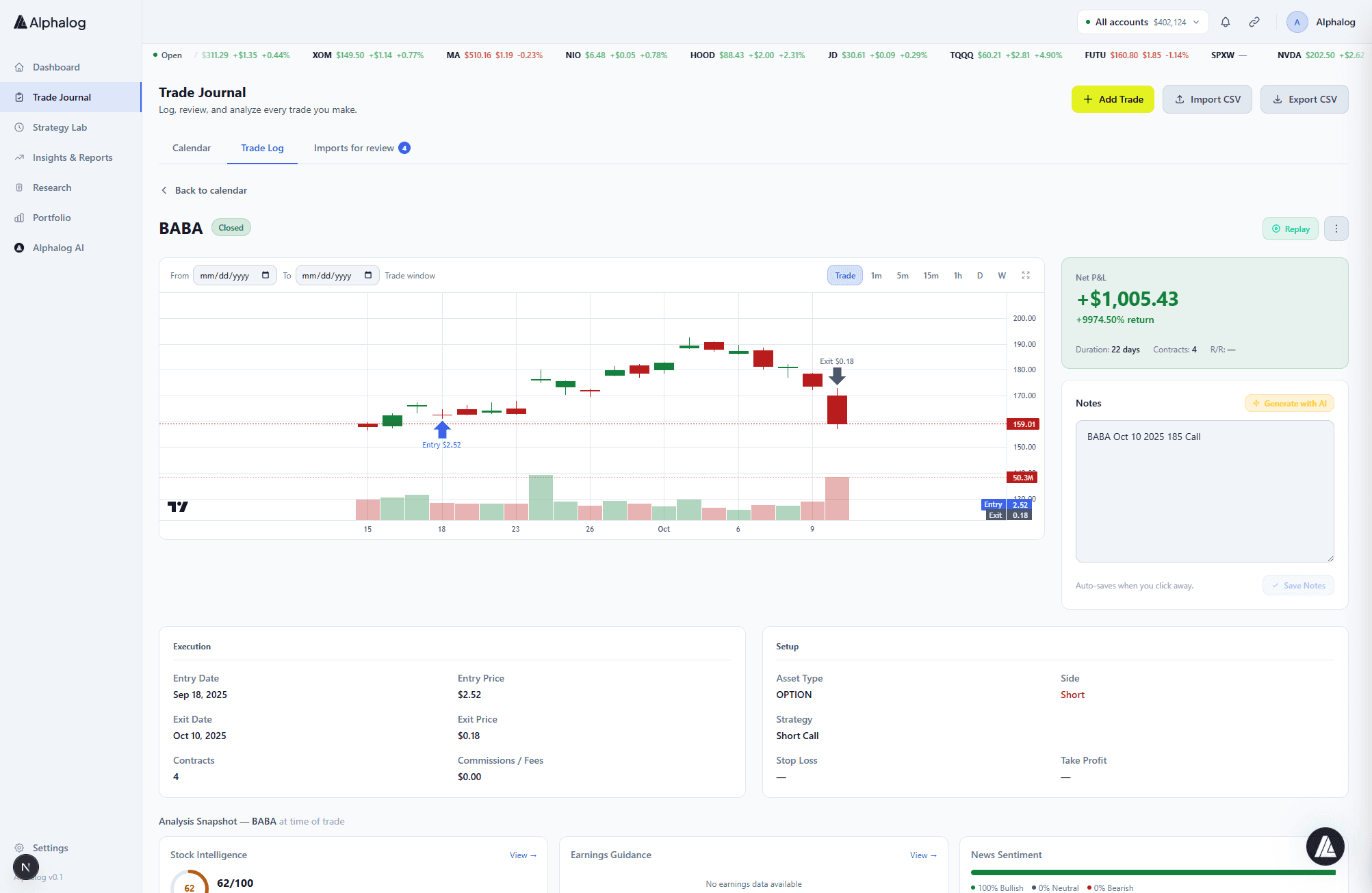Click the XOM ticker in the tape
This screenshot has height=893, width=1372.
point(368,55)
